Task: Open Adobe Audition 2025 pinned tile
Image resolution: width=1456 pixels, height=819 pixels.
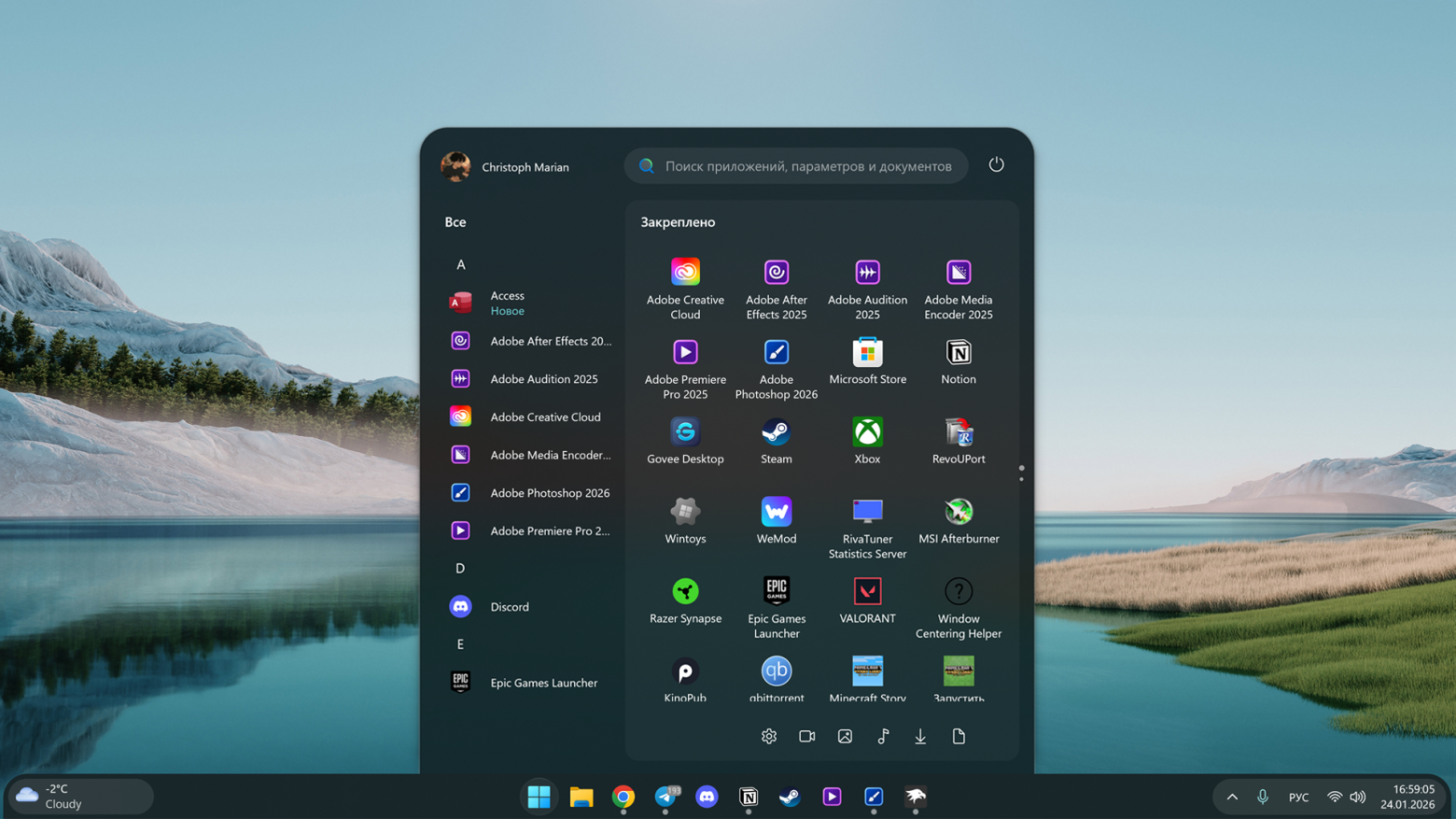Action: coord(867,289)
